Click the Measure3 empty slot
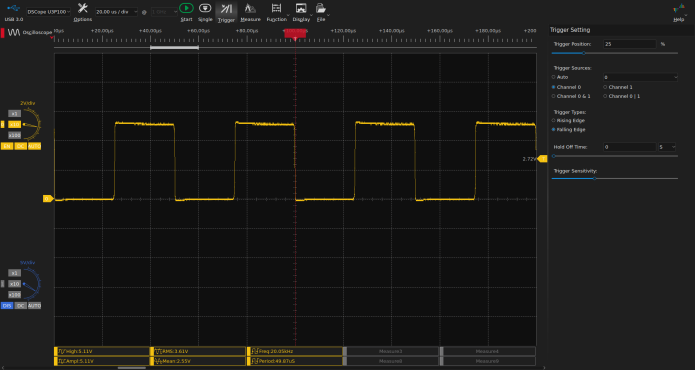 coord(391,351)
